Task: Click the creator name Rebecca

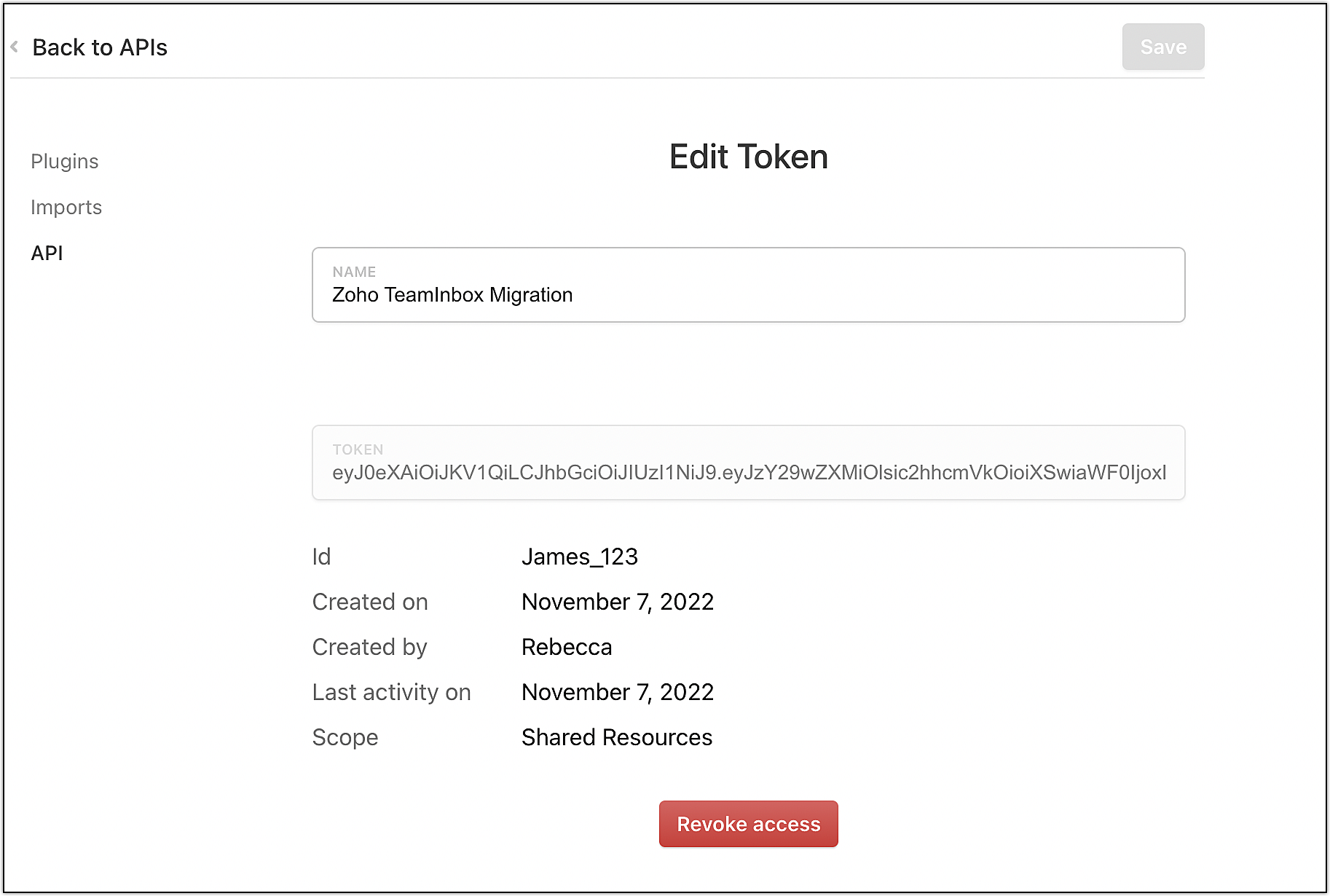Action: (567, 647)
